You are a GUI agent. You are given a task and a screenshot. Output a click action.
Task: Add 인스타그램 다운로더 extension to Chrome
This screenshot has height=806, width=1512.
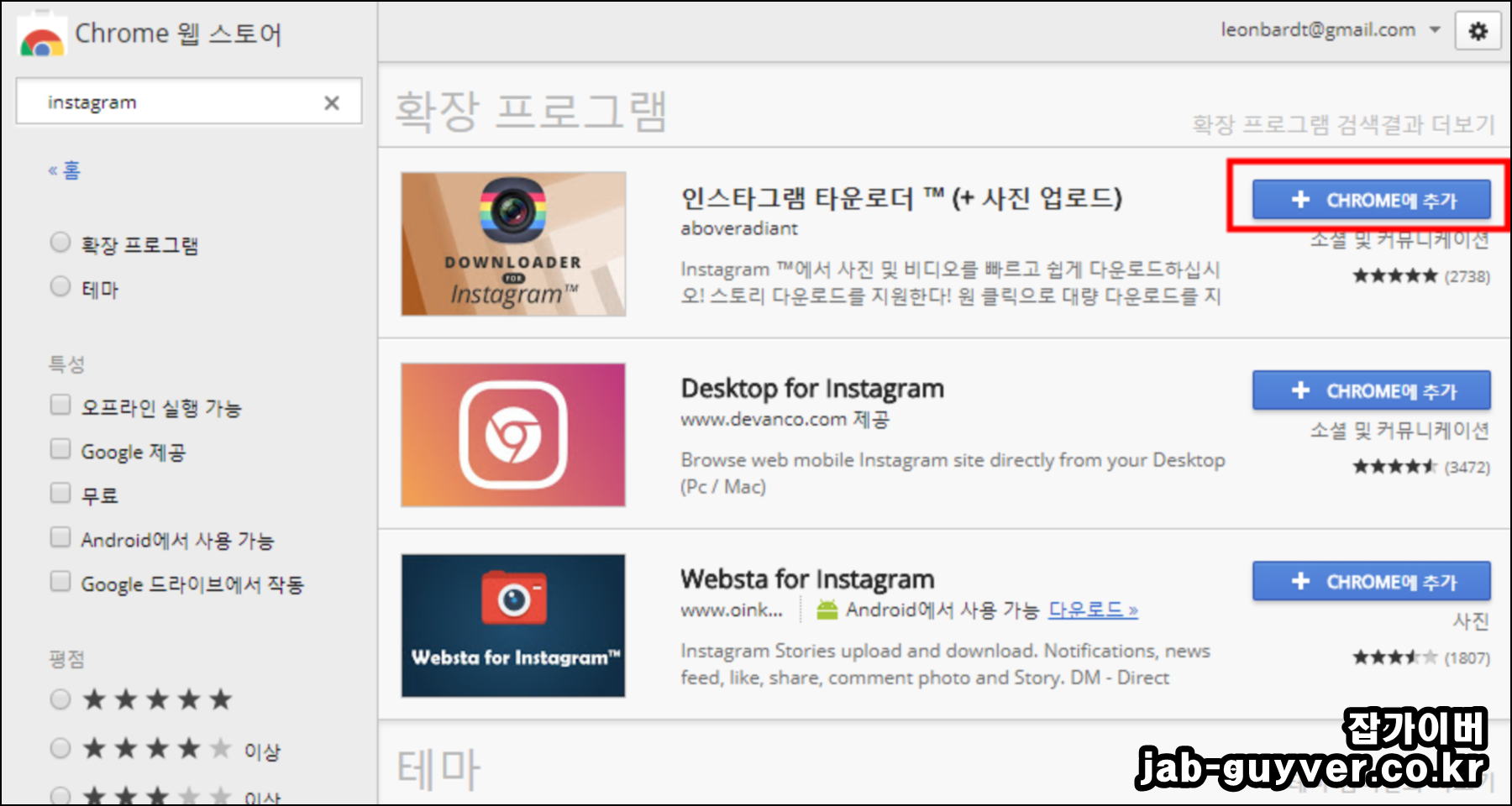coord(1372,200)
